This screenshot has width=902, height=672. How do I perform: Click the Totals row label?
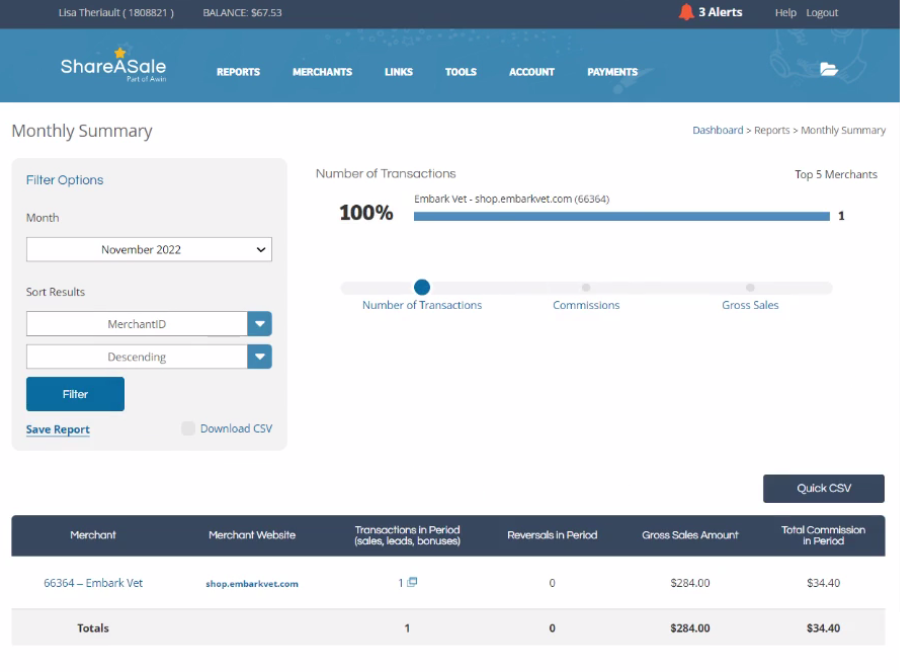pos(93,628)
